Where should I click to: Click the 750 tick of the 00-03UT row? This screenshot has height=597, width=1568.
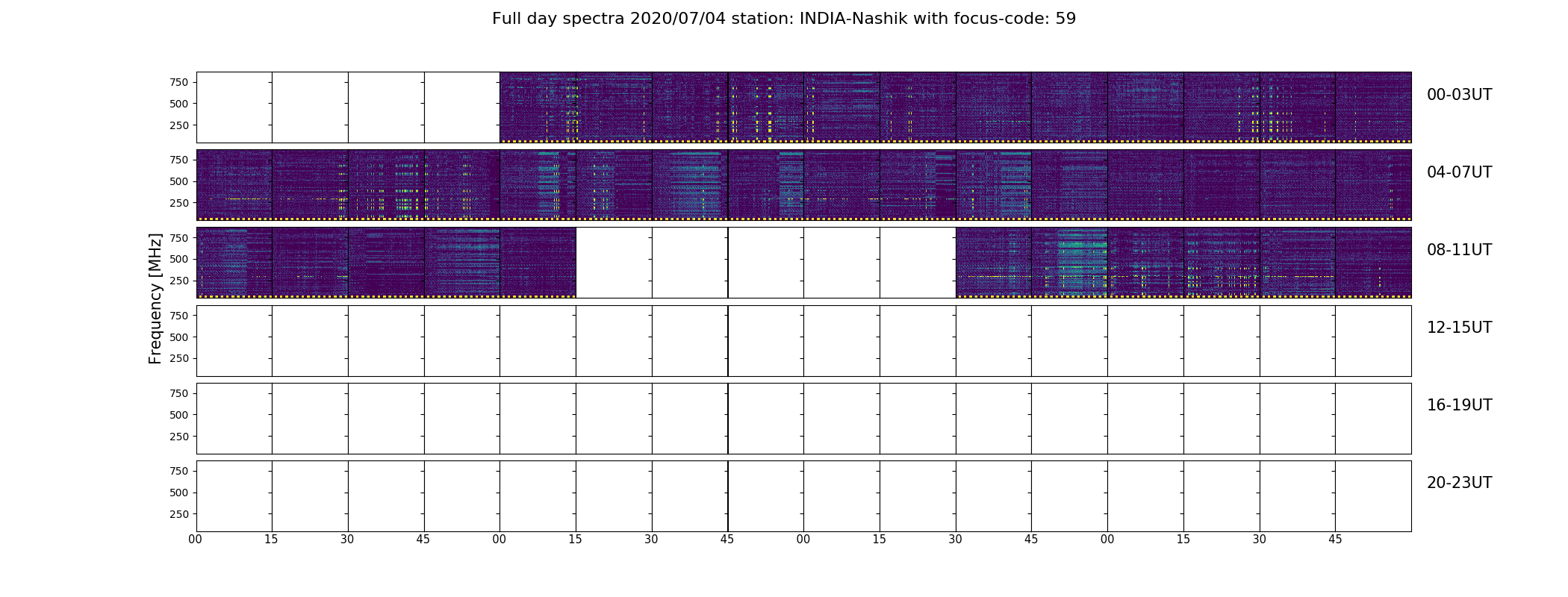178,82
